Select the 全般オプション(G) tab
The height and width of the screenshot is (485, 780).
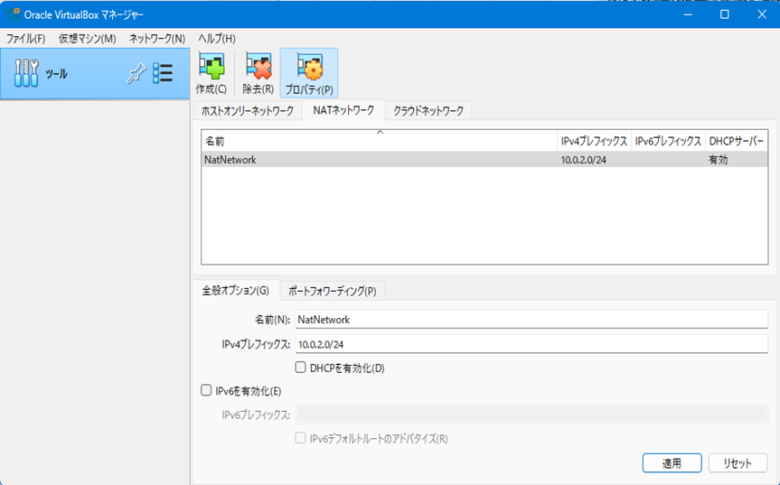[x=235, y=291]
